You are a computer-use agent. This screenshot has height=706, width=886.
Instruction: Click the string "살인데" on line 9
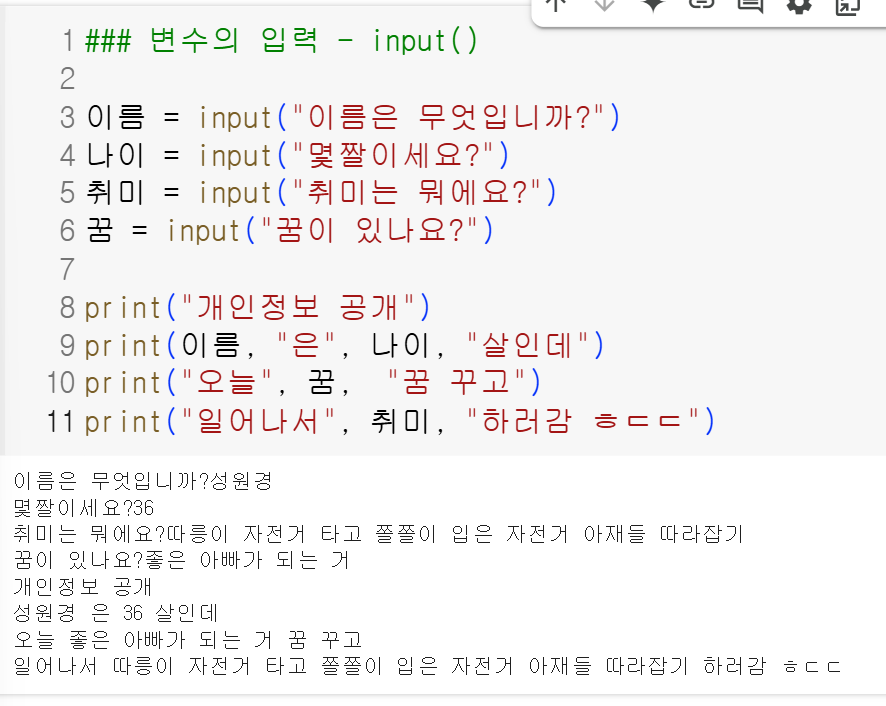click(x=528, y=345)
